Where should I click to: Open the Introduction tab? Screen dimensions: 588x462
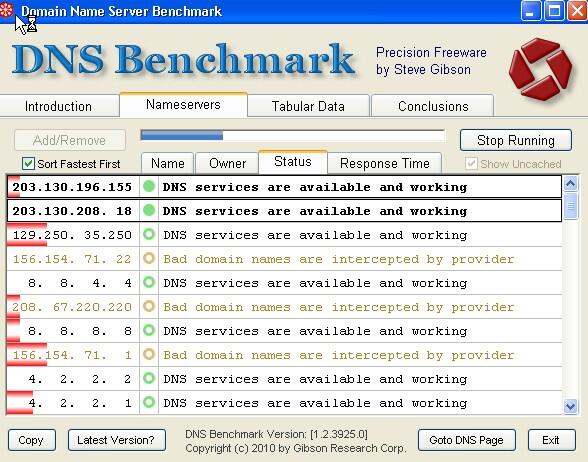point(58,106)
